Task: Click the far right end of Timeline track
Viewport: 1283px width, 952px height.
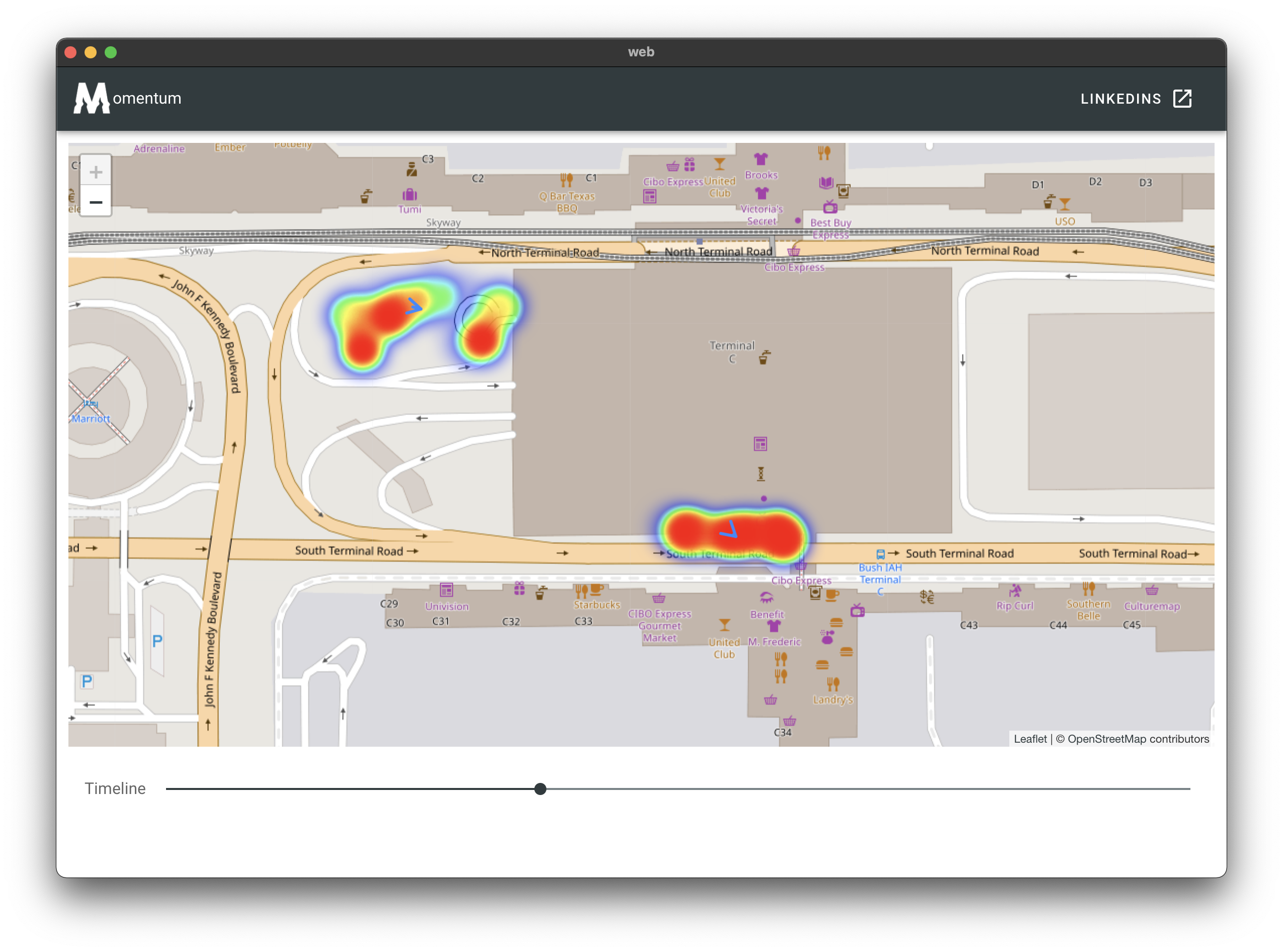Action: 1188,789
